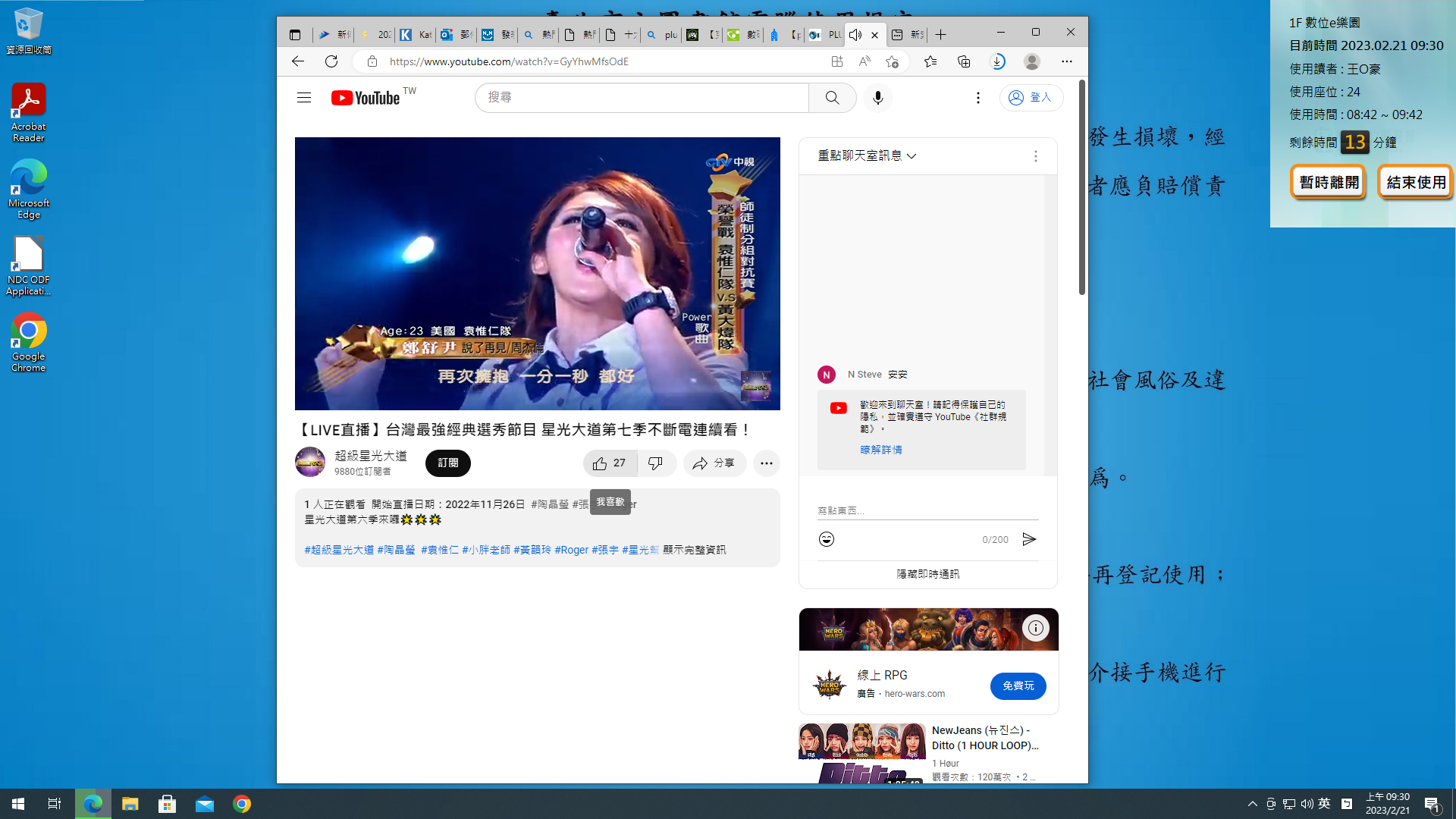The width and height of the screenshot is (1456, 819).
Task: View site information lock icon
Action: tap(372, 61)
